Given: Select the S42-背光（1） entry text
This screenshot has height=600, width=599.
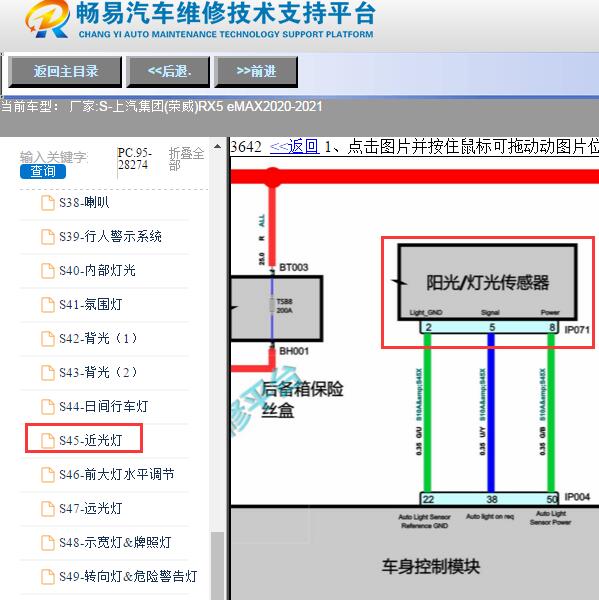Looking at the screenshot, I should pos(98,338).
